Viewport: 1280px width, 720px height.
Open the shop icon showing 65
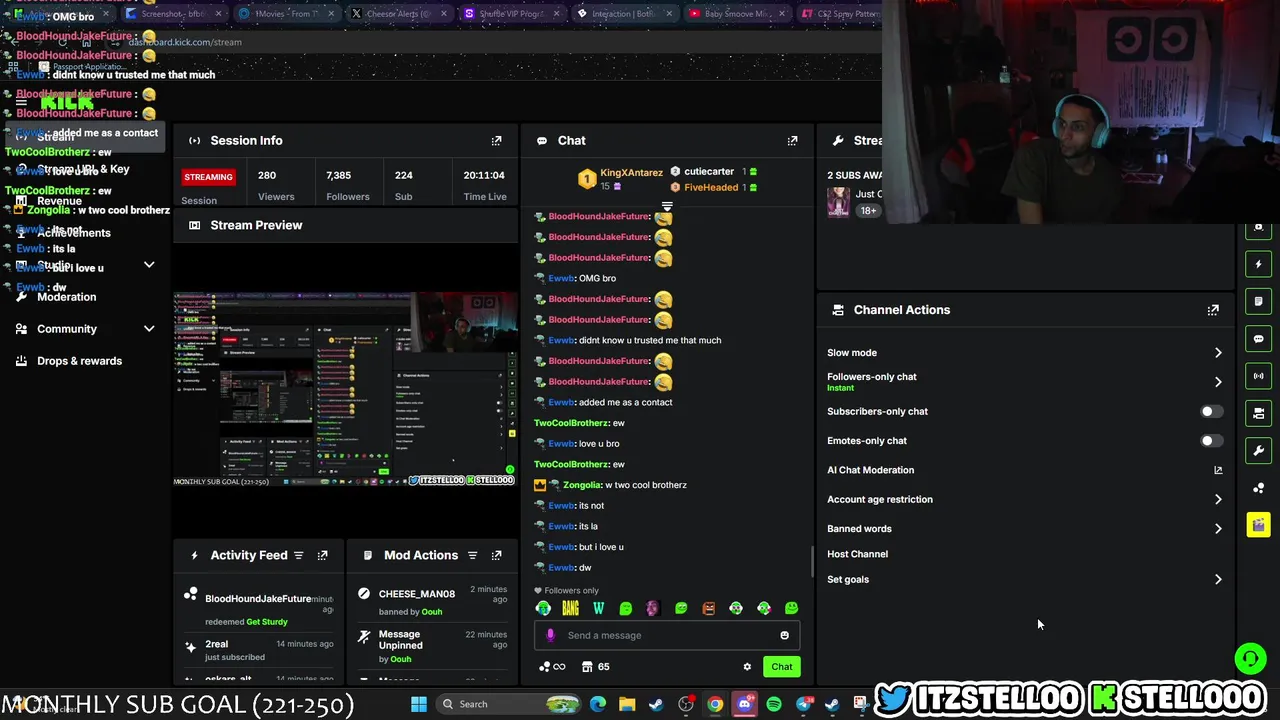tap(596, 667)
